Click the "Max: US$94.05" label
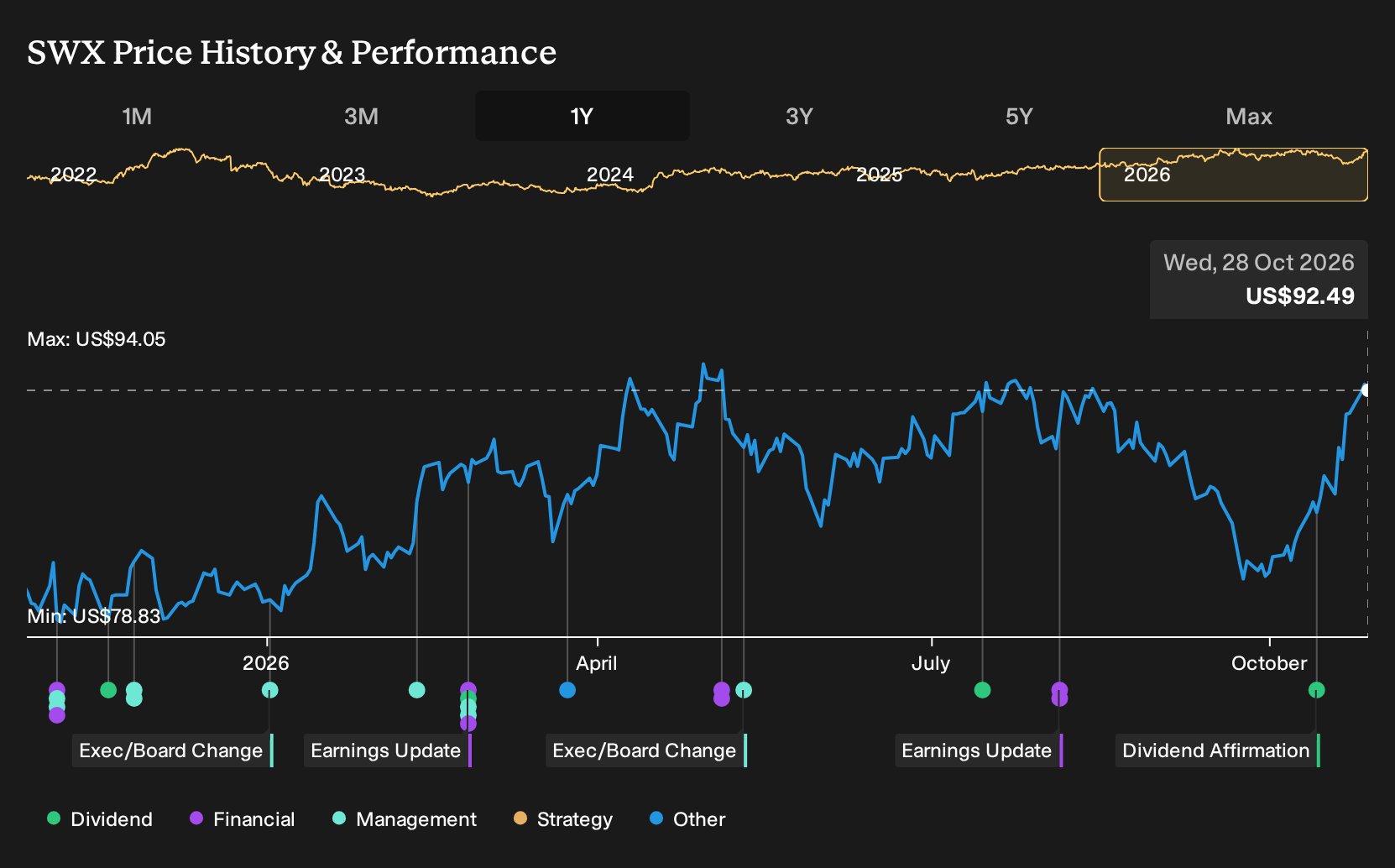Viewport: 1395px width, 868px height. coord(97,339)
